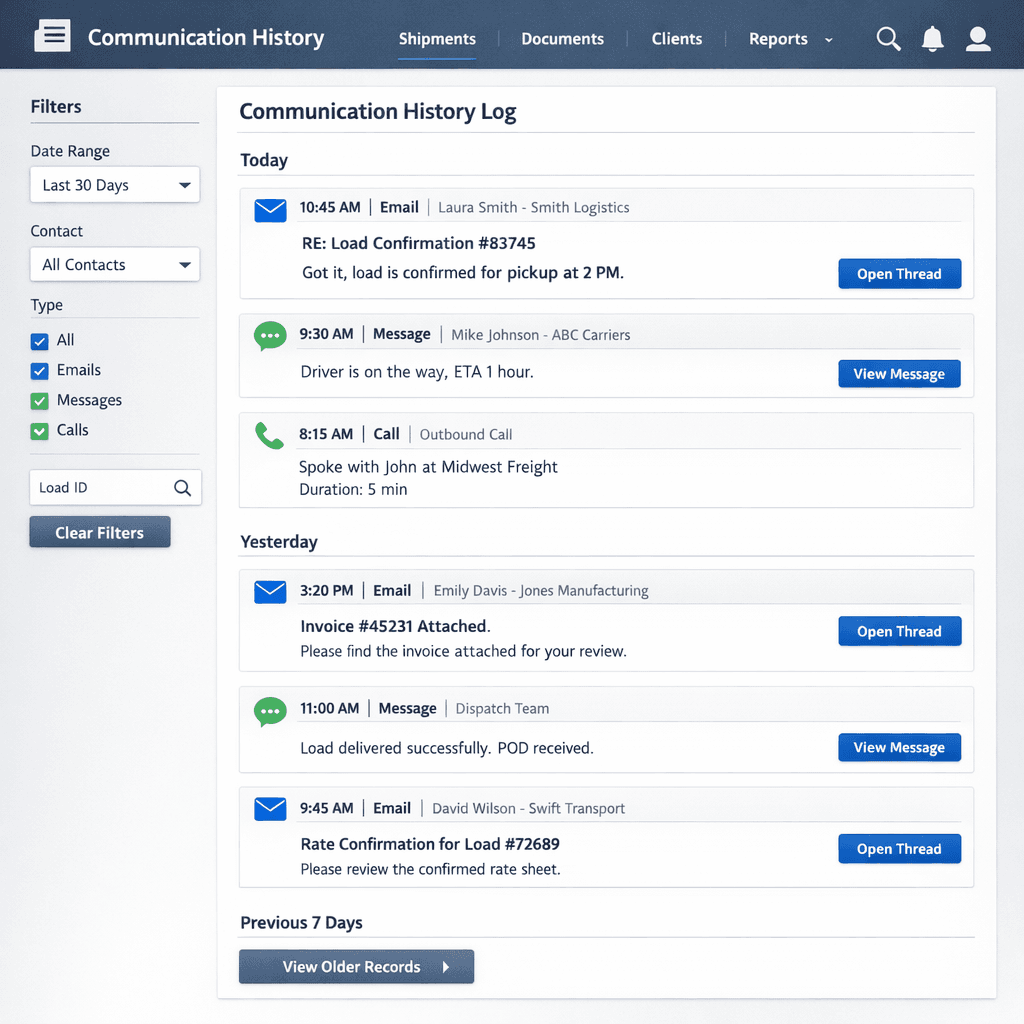The width and height of the screenshot is (1024, 1024).
Task: Click 'Duration: 5 min' text
Action: pos(353,490)
